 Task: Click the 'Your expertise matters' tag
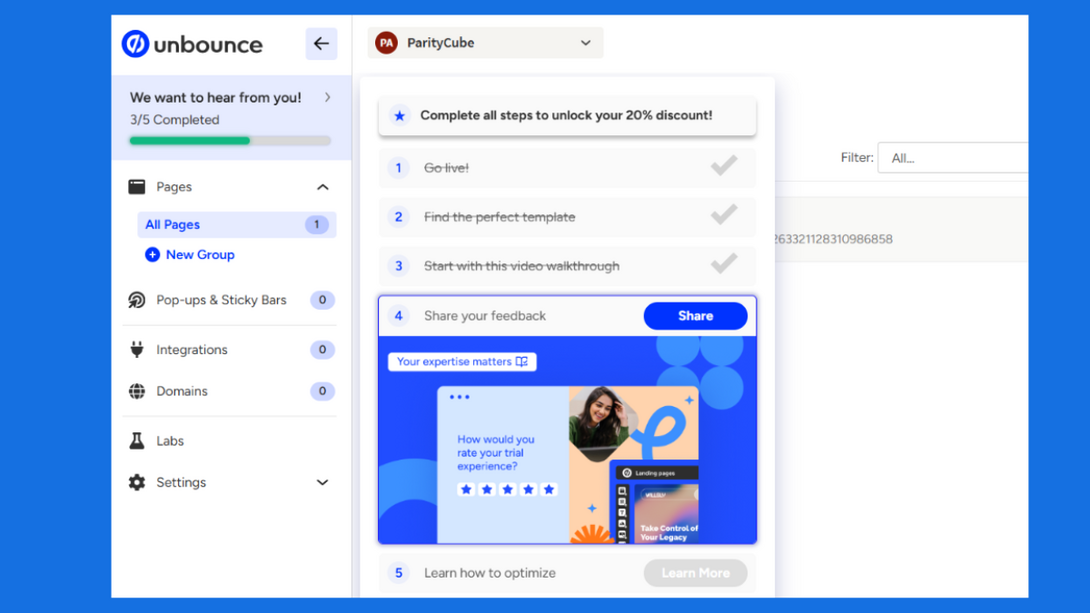point(462,361)
